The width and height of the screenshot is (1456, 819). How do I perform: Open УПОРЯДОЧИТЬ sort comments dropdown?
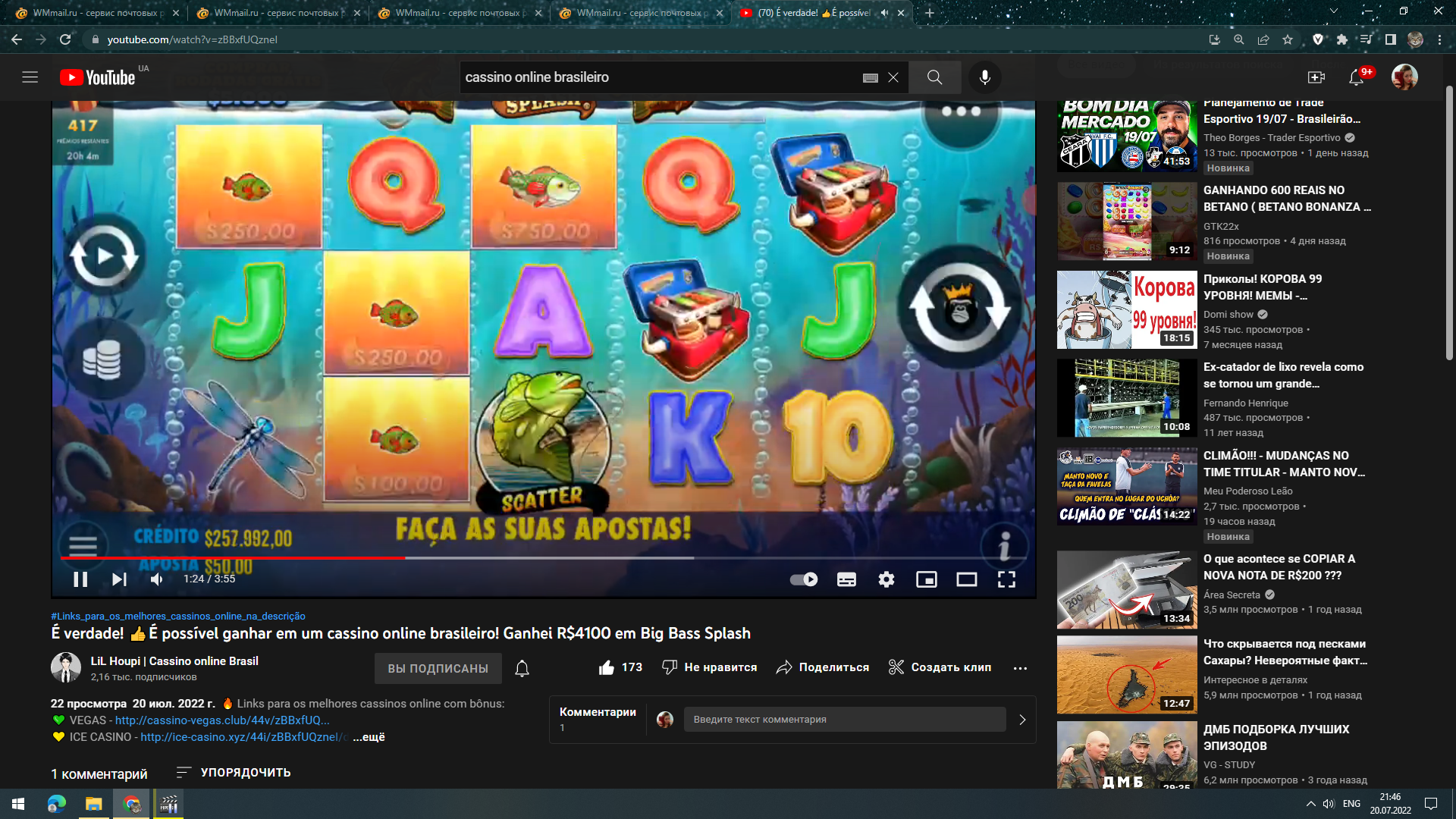click(234, 773)
